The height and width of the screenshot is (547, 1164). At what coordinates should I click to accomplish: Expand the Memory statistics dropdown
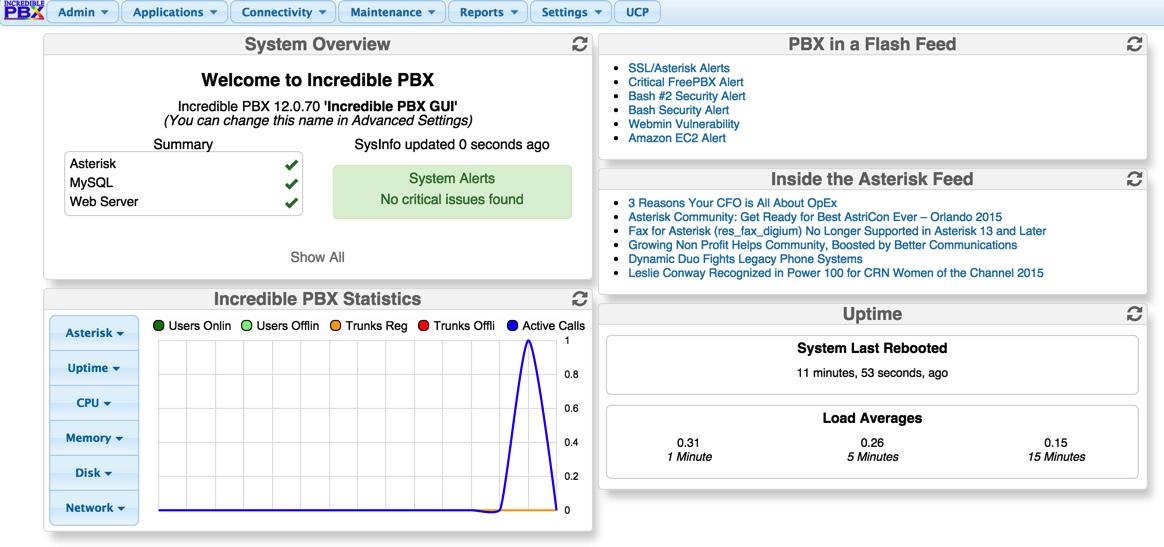pyautogui.click(x=94, y=438)
